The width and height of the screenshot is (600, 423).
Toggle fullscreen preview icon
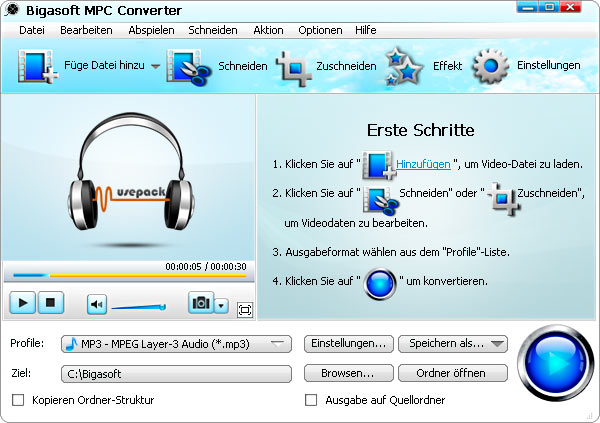(245, 310)
